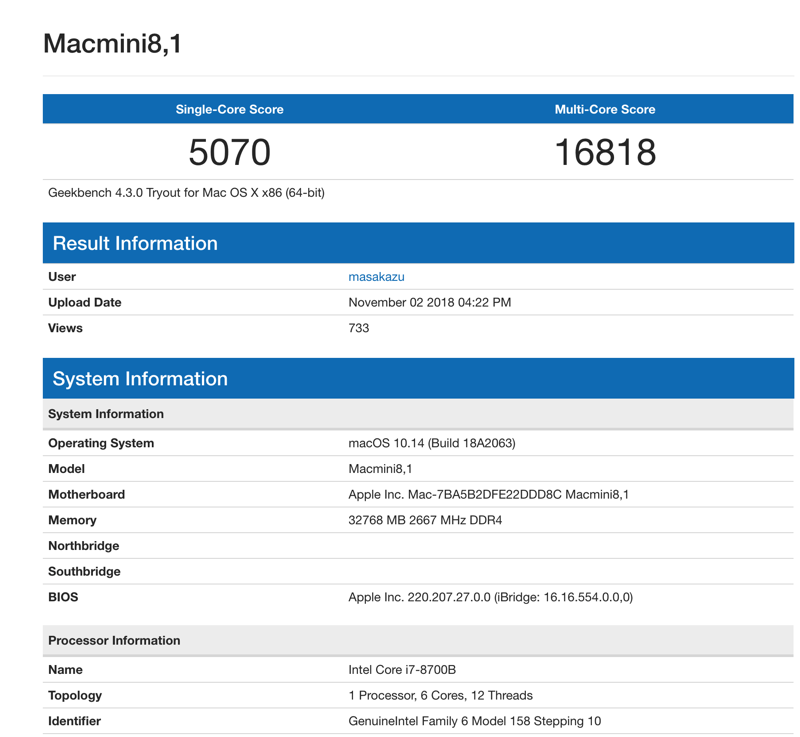The width and height of the screenshot is (800, 737).
Task: Click the Views count 733
Action: coord(359,328)
